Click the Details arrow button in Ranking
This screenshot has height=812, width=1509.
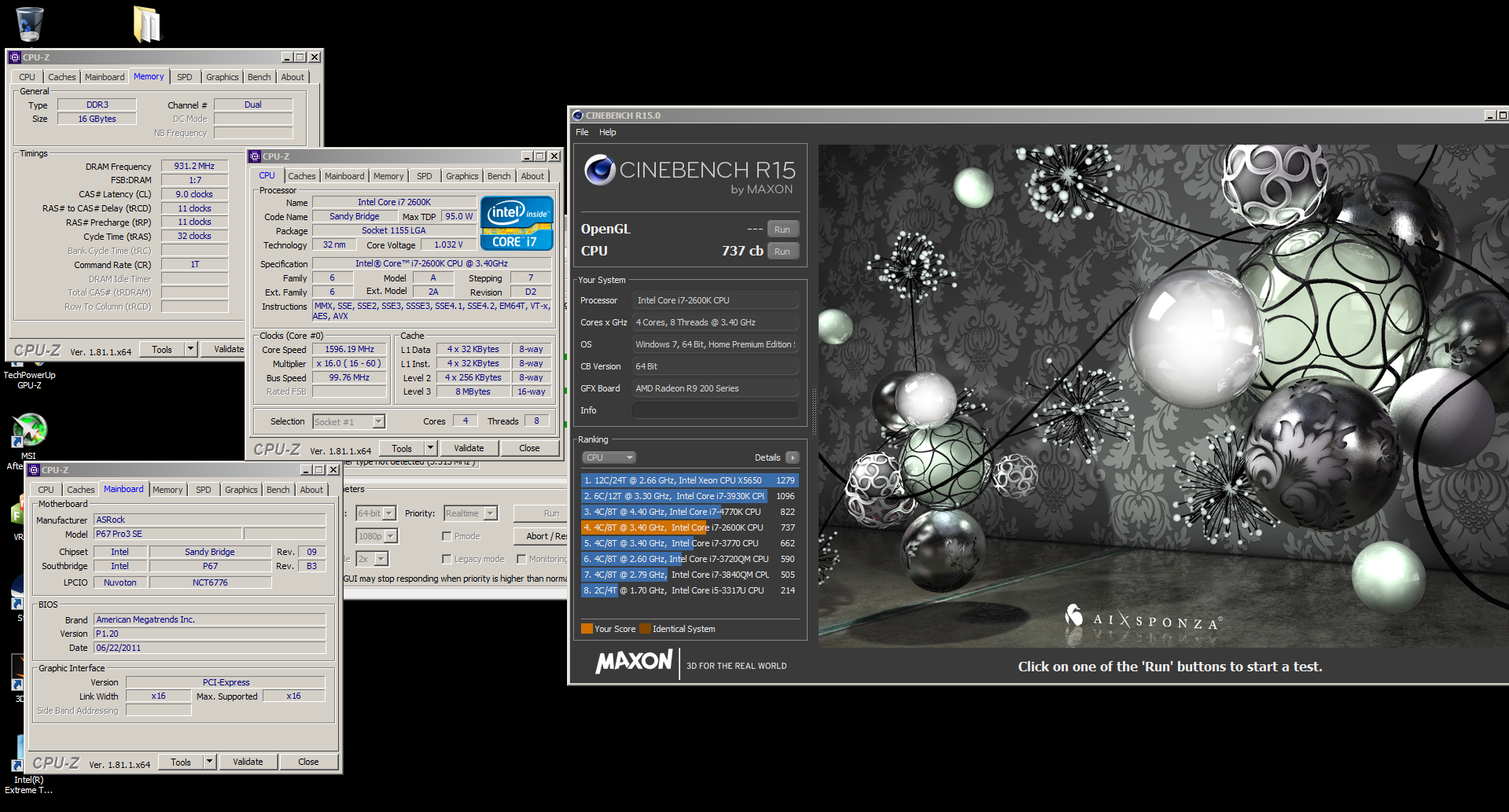pyautogui.click(x=793, y=457)
